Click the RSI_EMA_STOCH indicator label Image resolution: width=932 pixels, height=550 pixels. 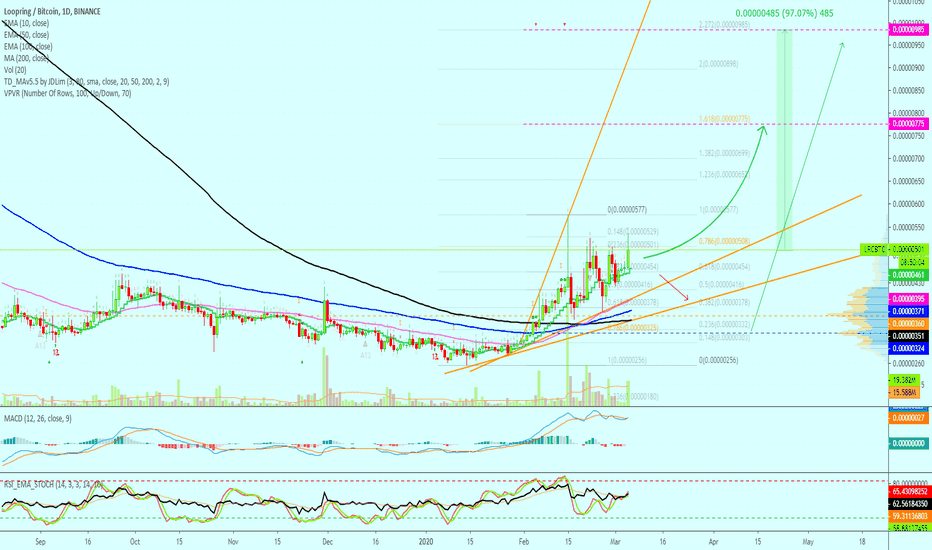pyautogui.click(x=52, y=485)
